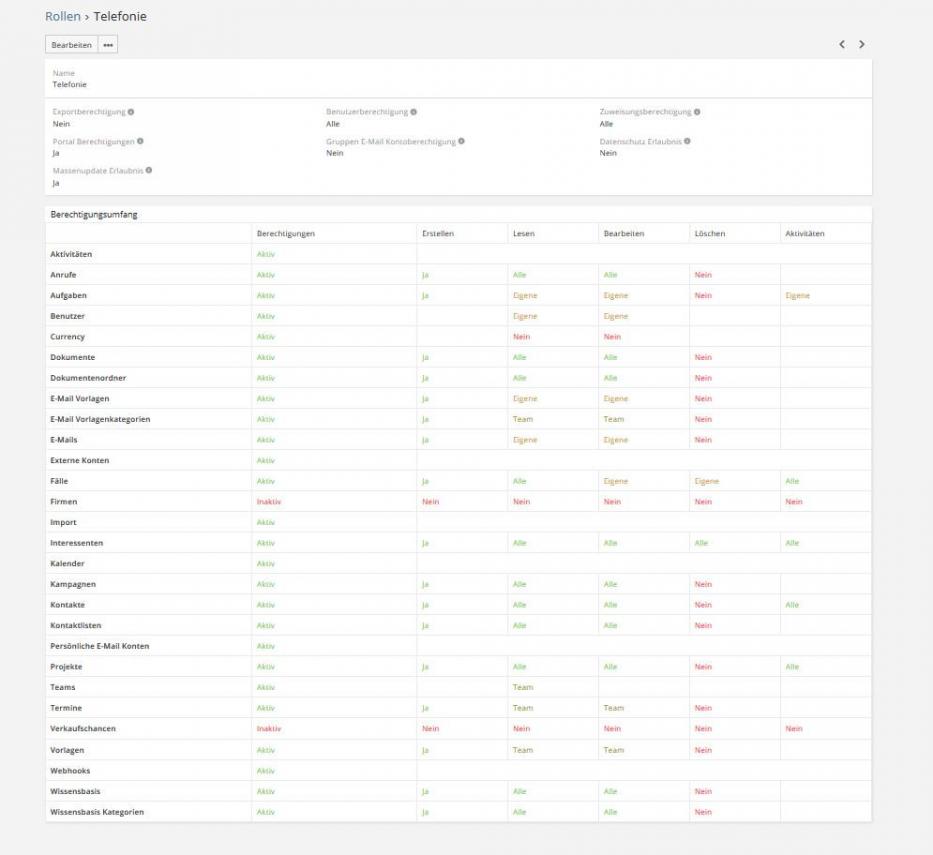This screenshot has width=933, height=855.
Task: Go to next role with right arrow
Action: 862,45
